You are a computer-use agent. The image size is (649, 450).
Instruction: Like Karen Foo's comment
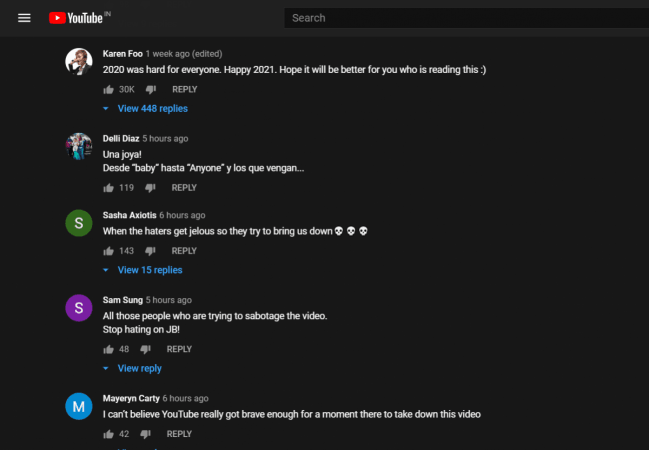click(x=108, y=90)
